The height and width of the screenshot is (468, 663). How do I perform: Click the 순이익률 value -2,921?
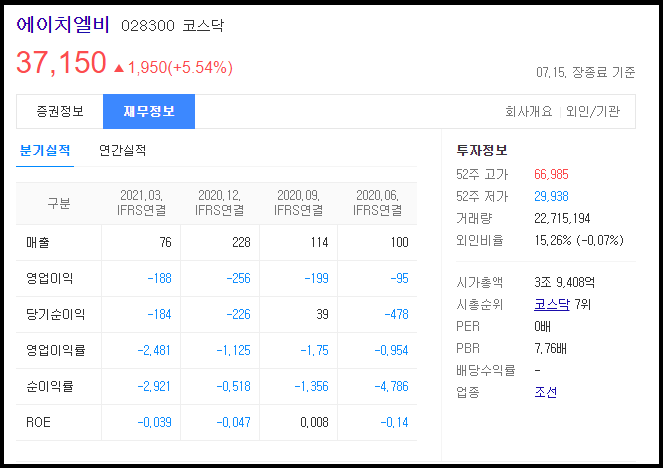coord(154,386)
